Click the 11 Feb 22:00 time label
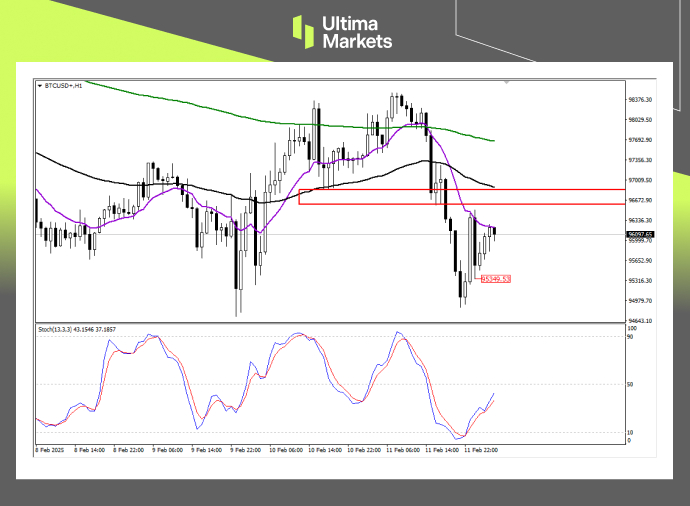 coord(480,450)
